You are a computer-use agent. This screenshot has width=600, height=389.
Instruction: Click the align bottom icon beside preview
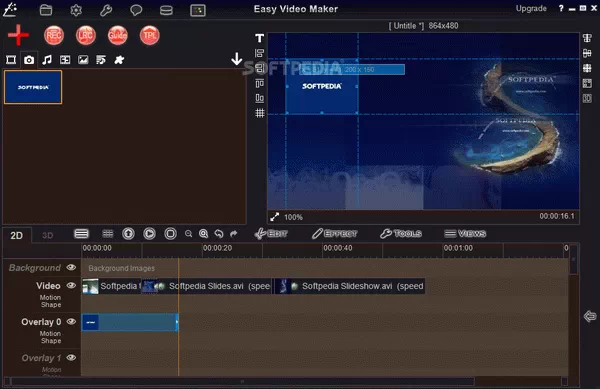click(259, 98)
